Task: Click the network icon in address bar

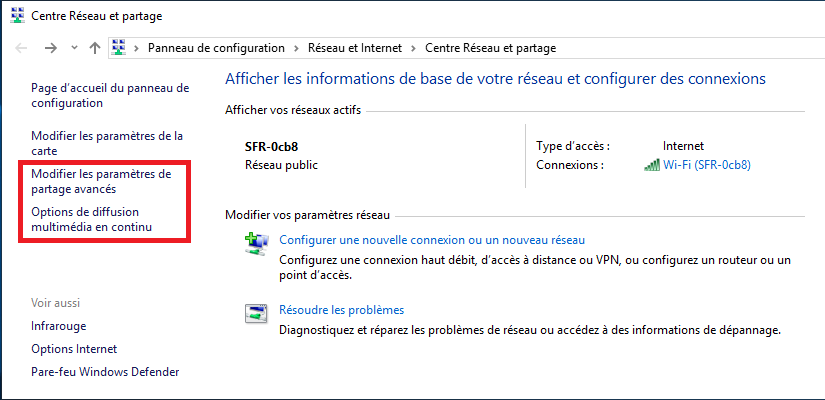Action: pyautogui.click(x=120, y=48)
